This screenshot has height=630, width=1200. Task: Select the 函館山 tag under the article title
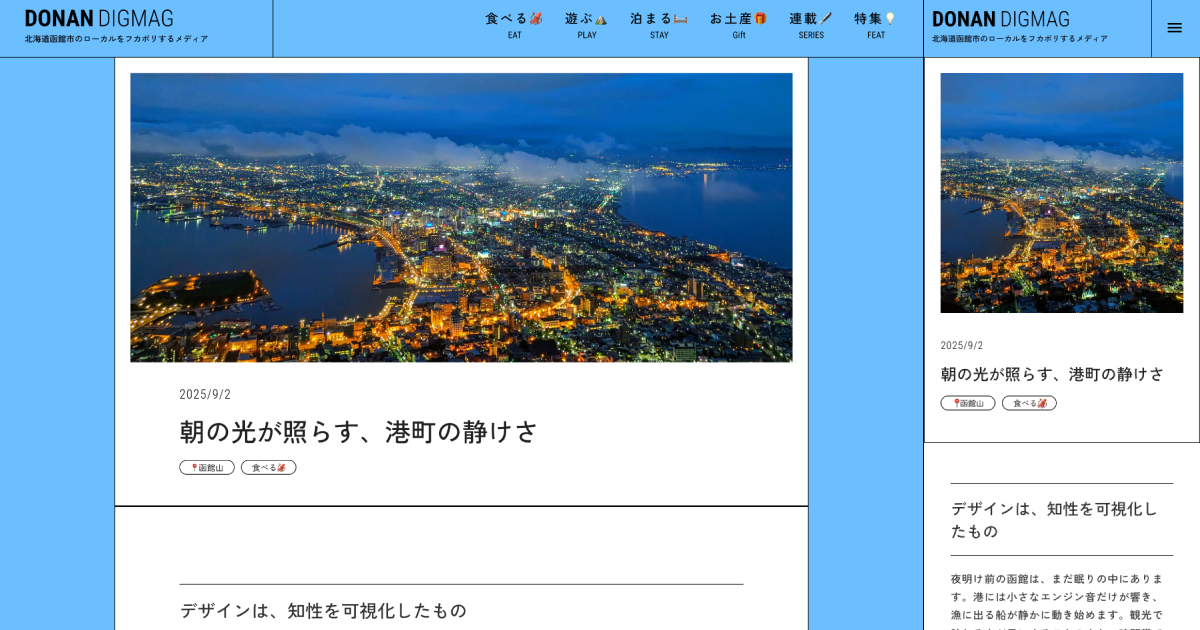coord(206,466)
